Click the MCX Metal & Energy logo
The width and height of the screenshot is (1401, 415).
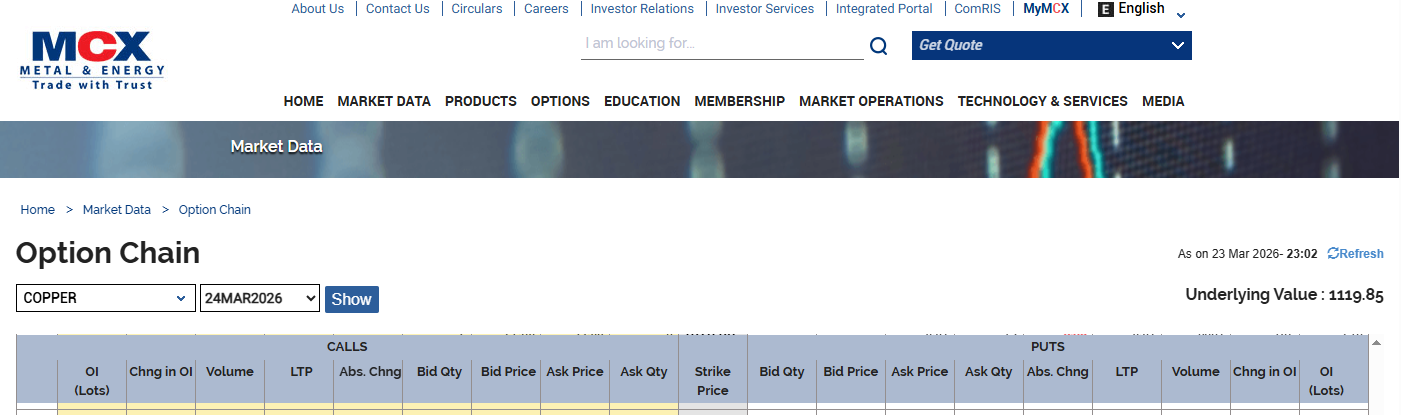tap(92, 60)
